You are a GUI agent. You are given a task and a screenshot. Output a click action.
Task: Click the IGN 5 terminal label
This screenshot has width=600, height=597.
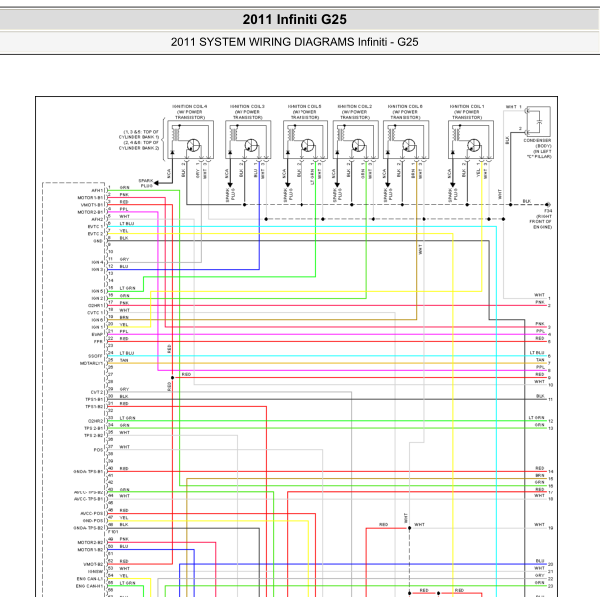98,291
